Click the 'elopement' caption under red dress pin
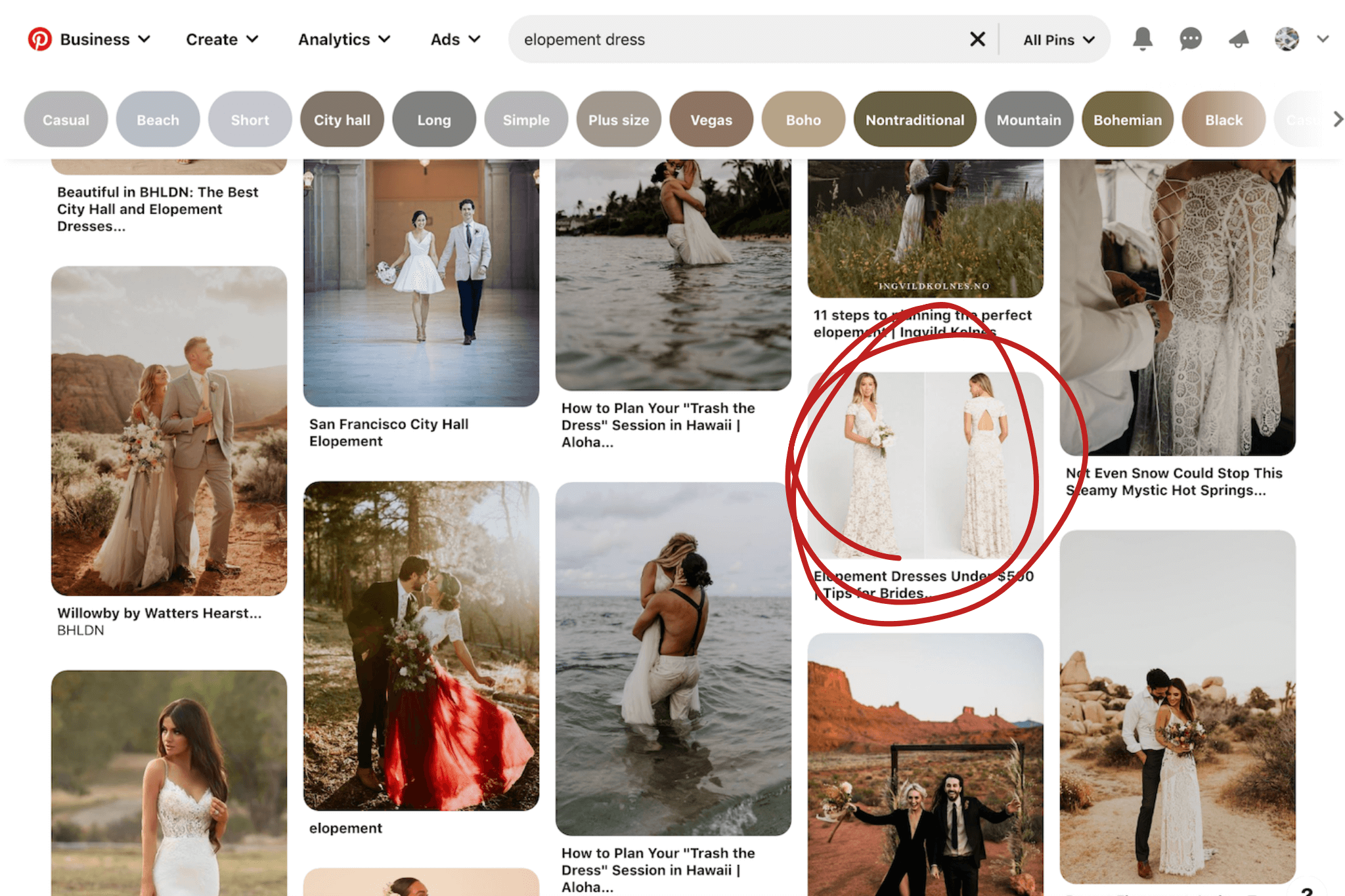This screenshot has width=1345, height=896. pos(345,828)
